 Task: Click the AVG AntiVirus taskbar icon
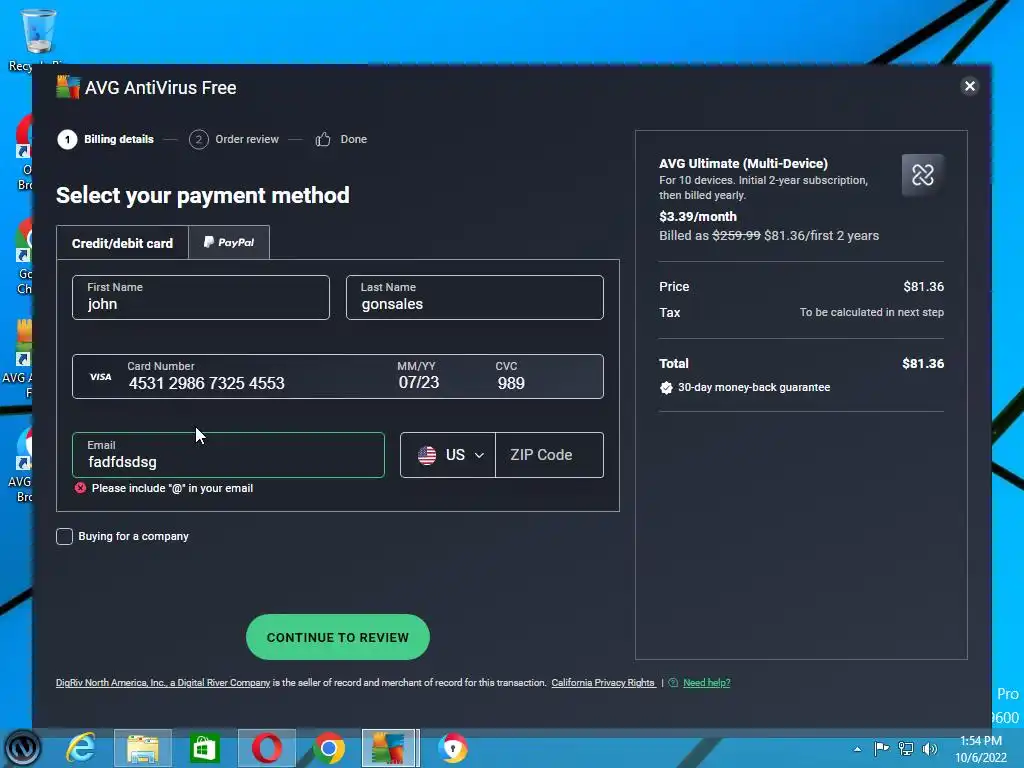coord(389,748)
